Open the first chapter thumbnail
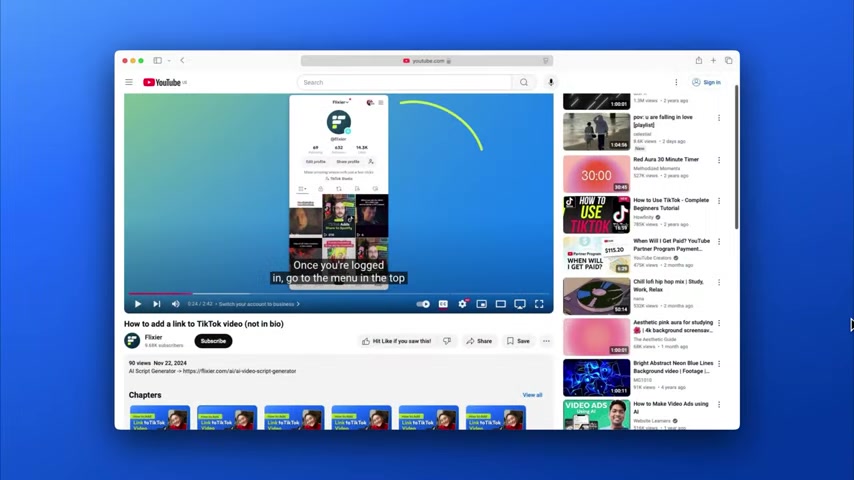 coord(160,417)
